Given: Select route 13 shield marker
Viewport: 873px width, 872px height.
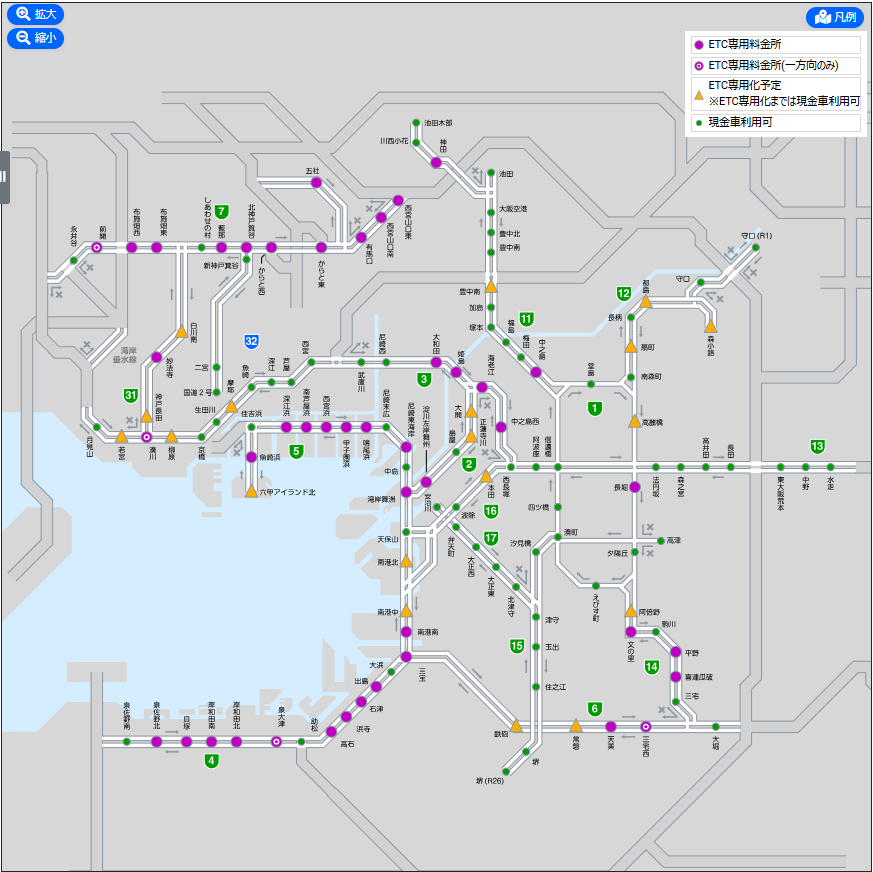Looking at the screenshot, I should (x=817, y=446).
